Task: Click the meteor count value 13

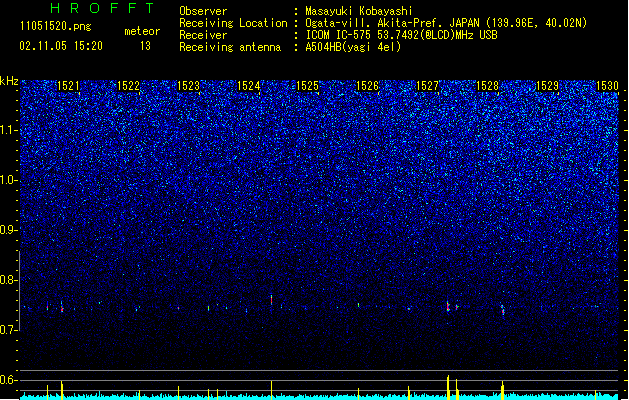Action: pos(145,46)
